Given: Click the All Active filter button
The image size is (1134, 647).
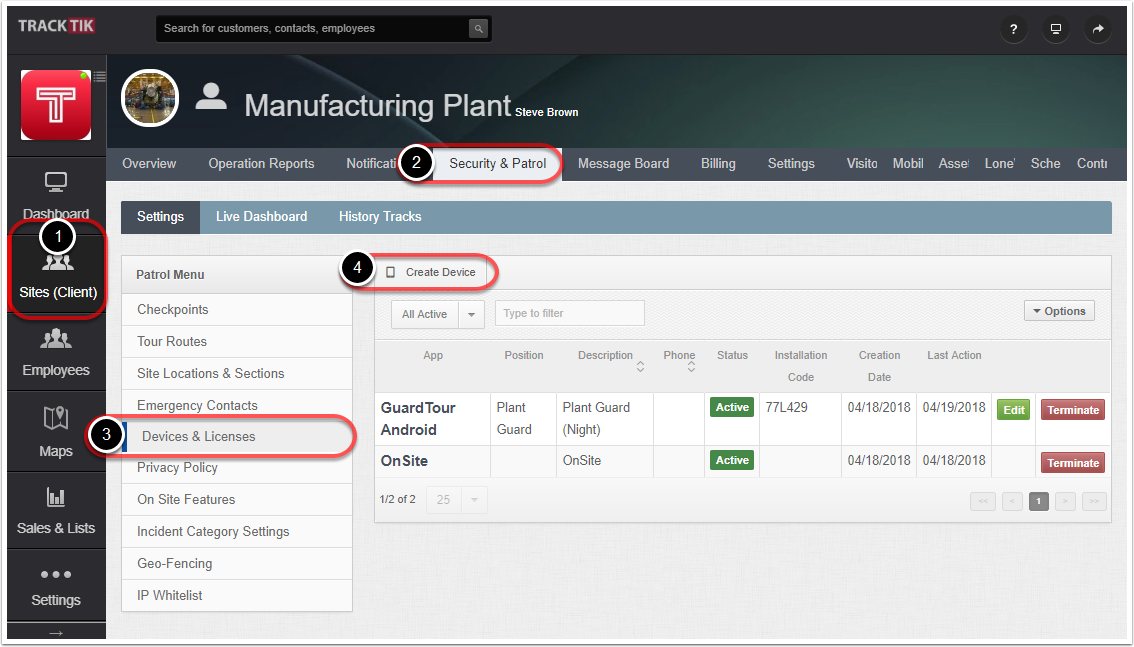Looking at the screenshot, I should coord(425,314).
